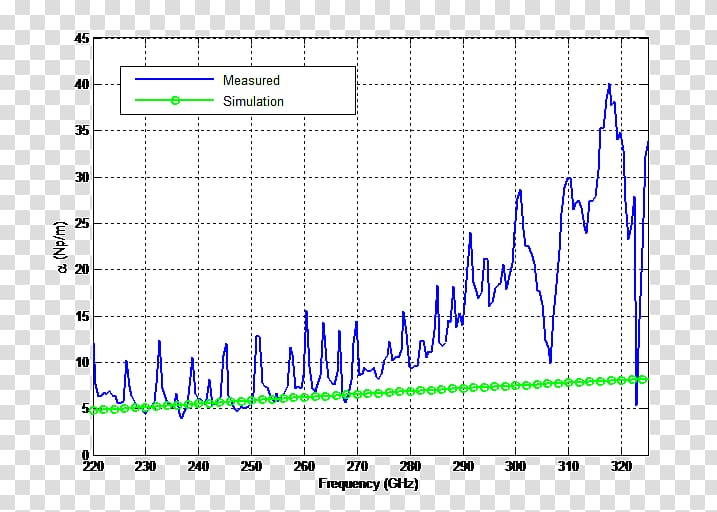The width and height of the screenshot is (717, 512).
Task: Select the 40 y-axis tick label
Action: click(81, 85)
